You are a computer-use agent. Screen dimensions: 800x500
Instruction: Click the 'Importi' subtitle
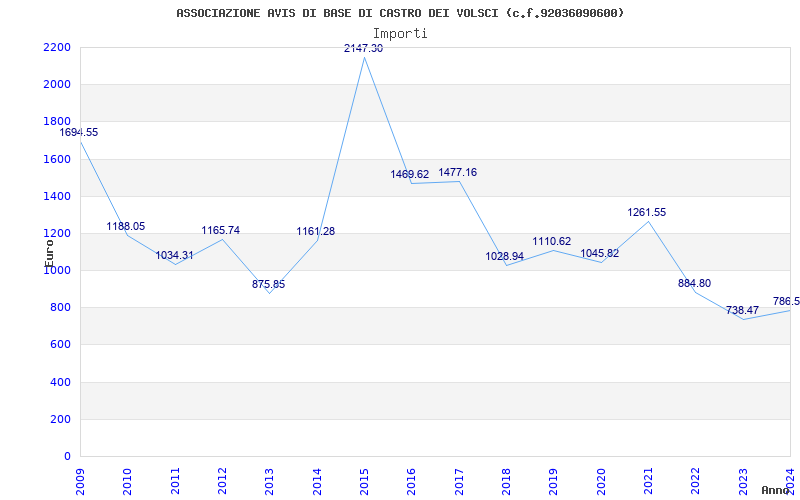click(400, 34)
